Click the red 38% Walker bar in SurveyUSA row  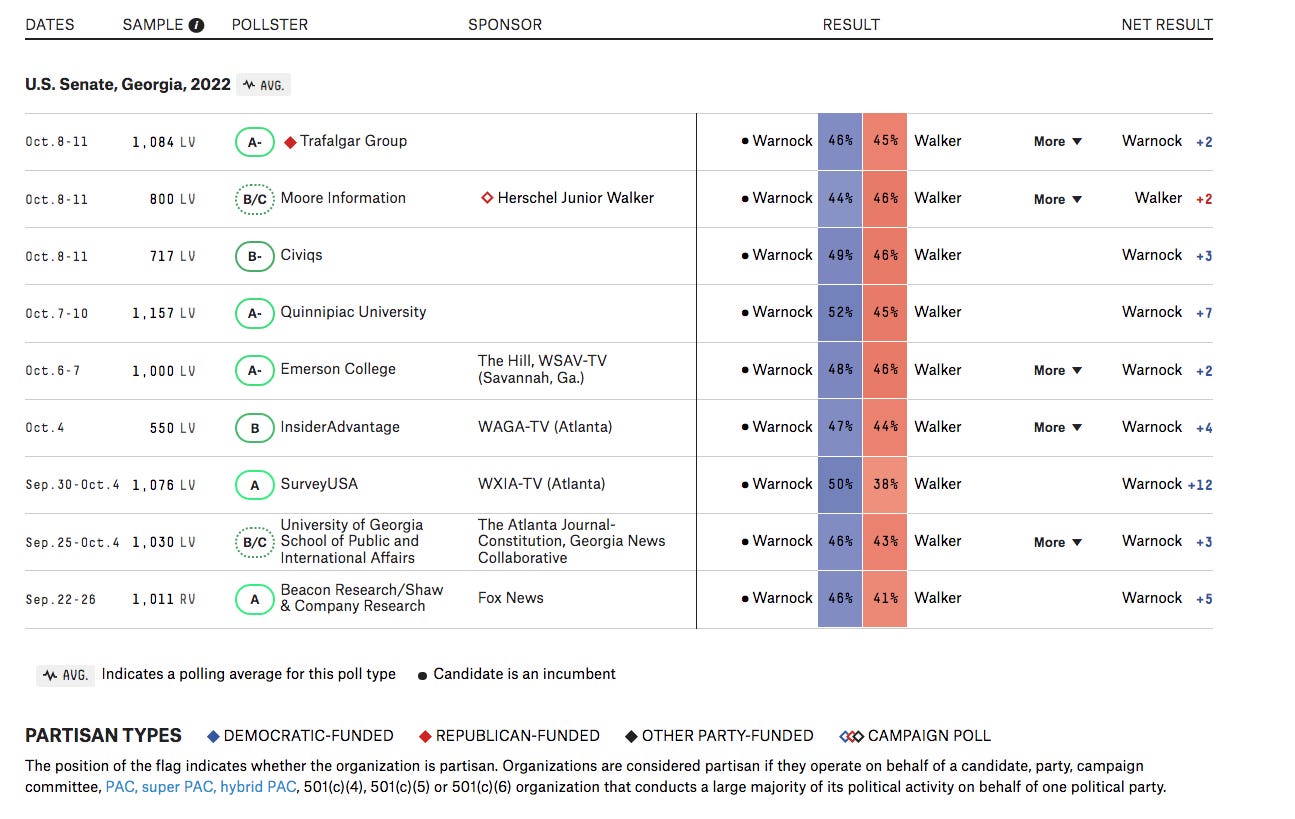click(x=885, y=484)
